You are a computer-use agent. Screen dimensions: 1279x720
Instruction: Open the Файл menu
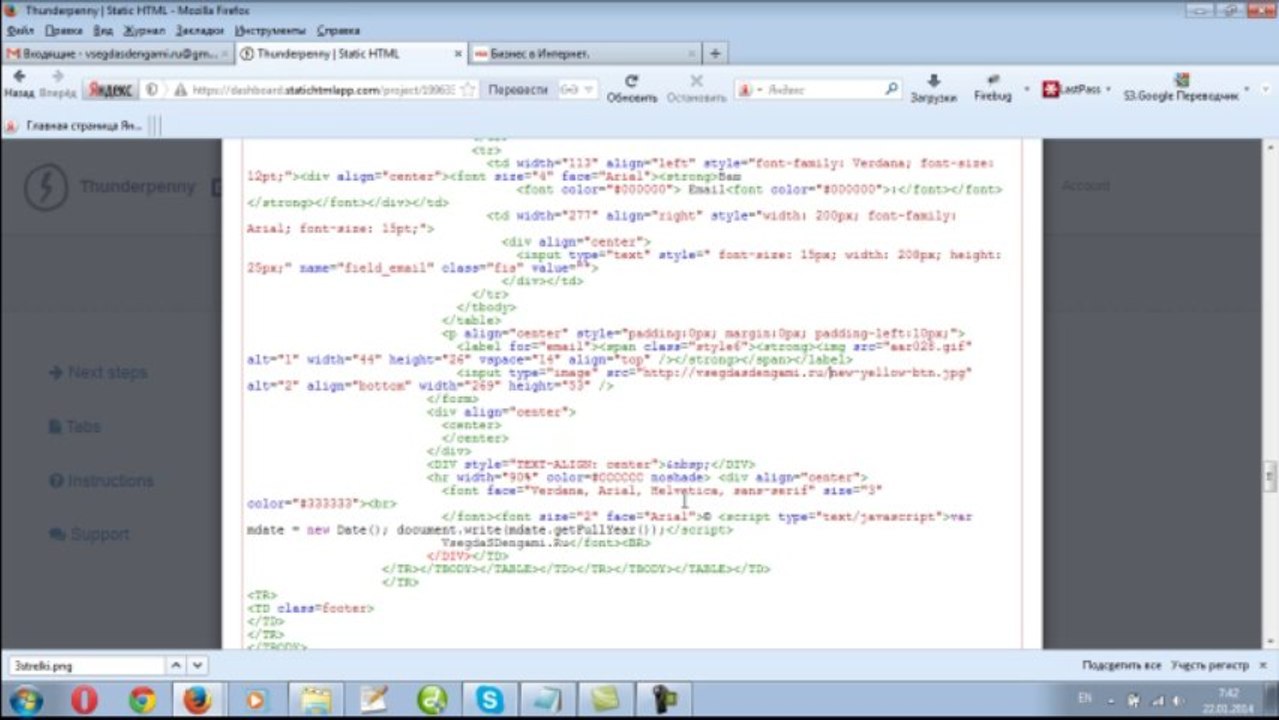(20, 31)
